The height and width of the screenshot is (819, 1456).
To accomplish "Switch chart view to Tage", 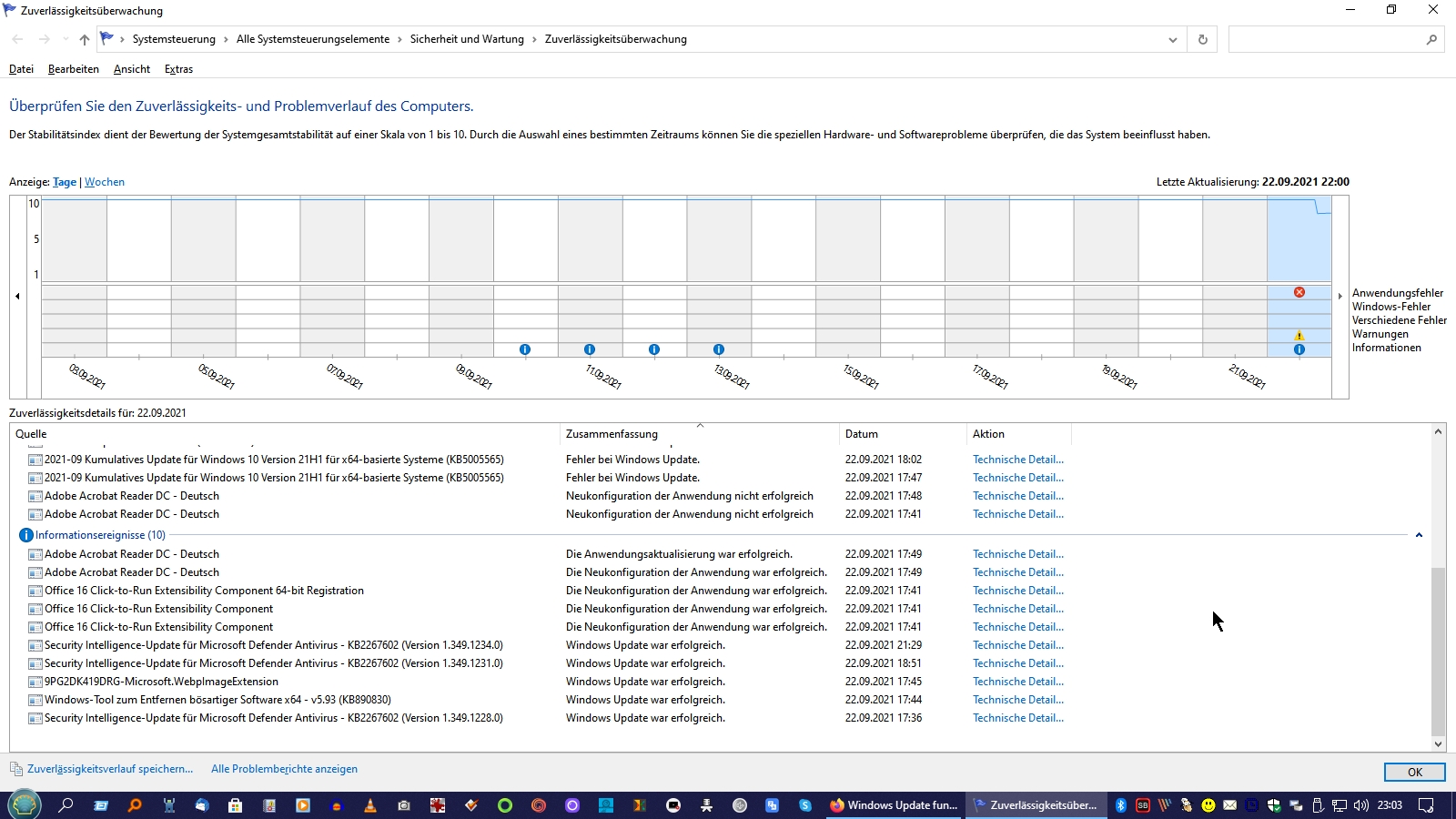I will (65, 182).
